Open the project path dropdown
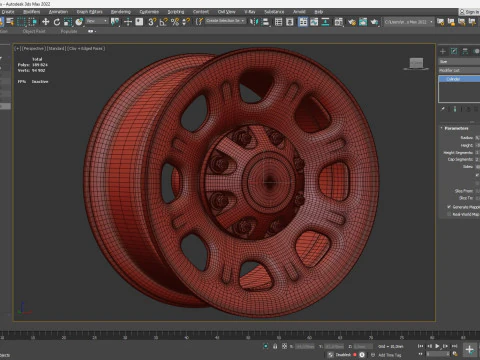Viewport: 480px width, 360px height. [x=409, y=22]
